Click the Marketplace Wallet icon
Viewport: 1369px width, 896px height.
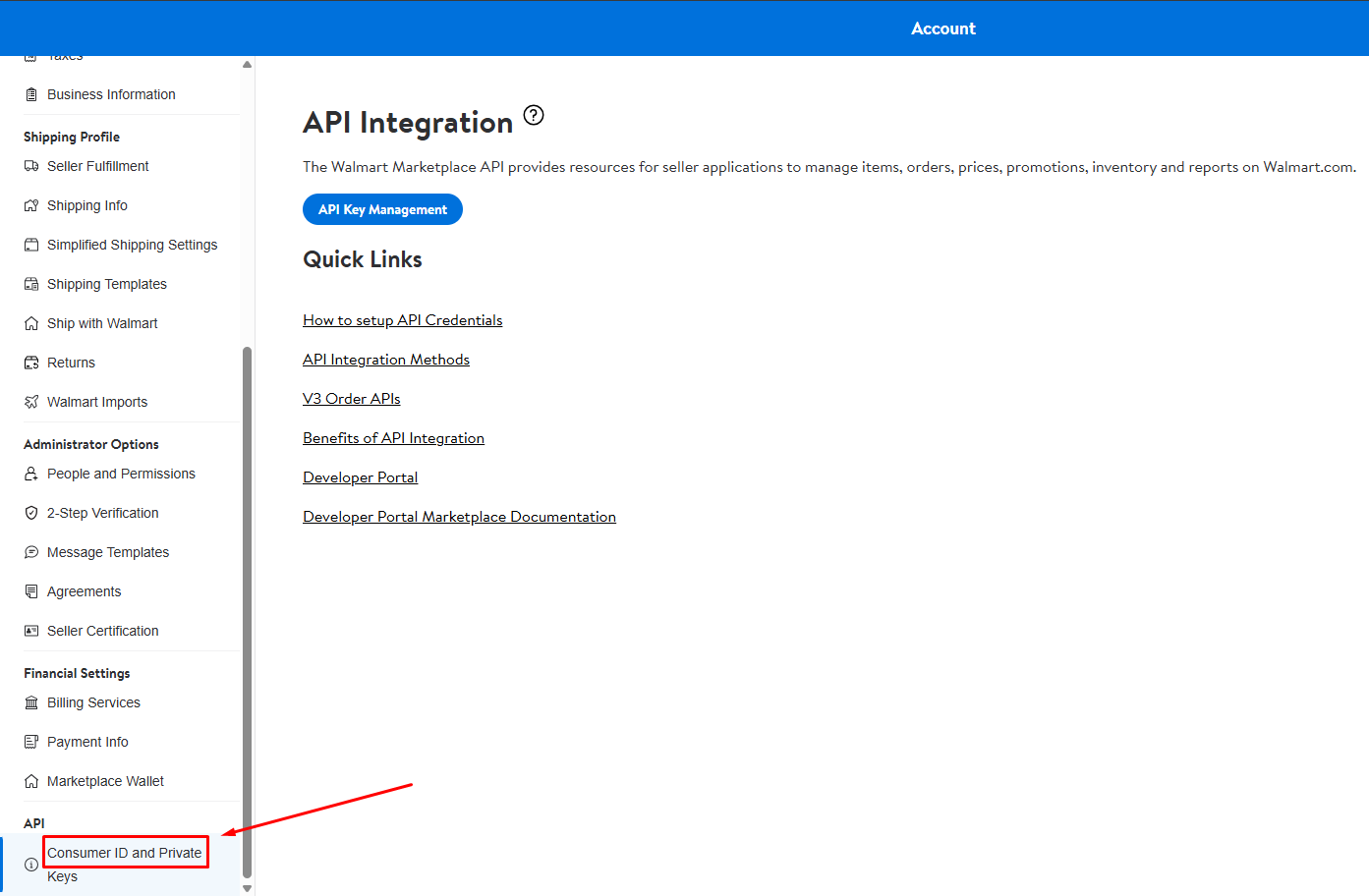(x=31, y=781)
